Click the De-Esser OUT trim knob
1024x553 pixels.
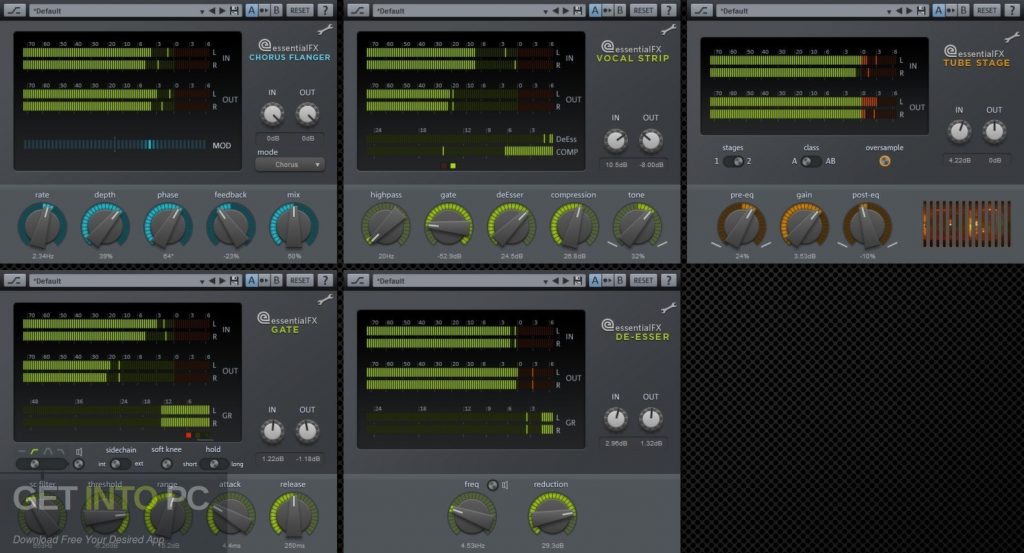point(650,419)
